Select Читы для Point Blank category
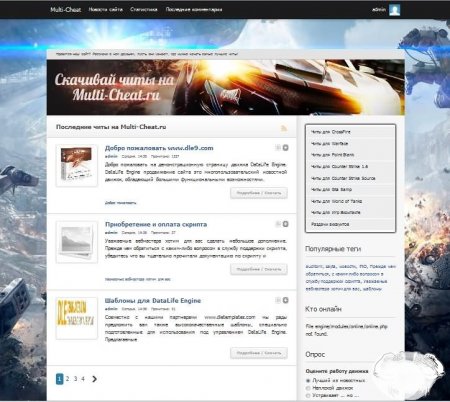The width and height of the screenshot is (450, 402). (350, 155)
